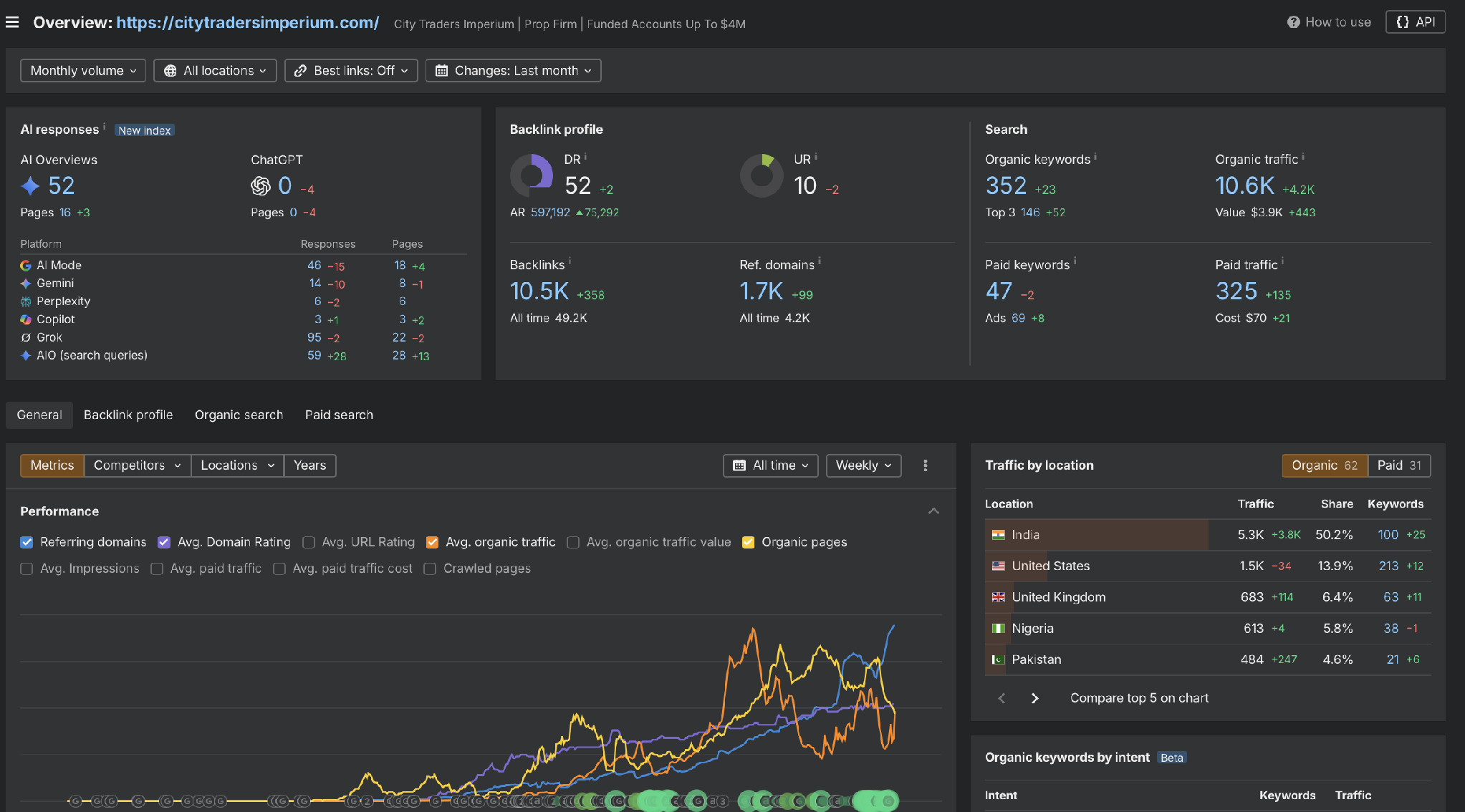Click the Copilot platform icon
This screenshot has height=812, width=1465.
26,319
